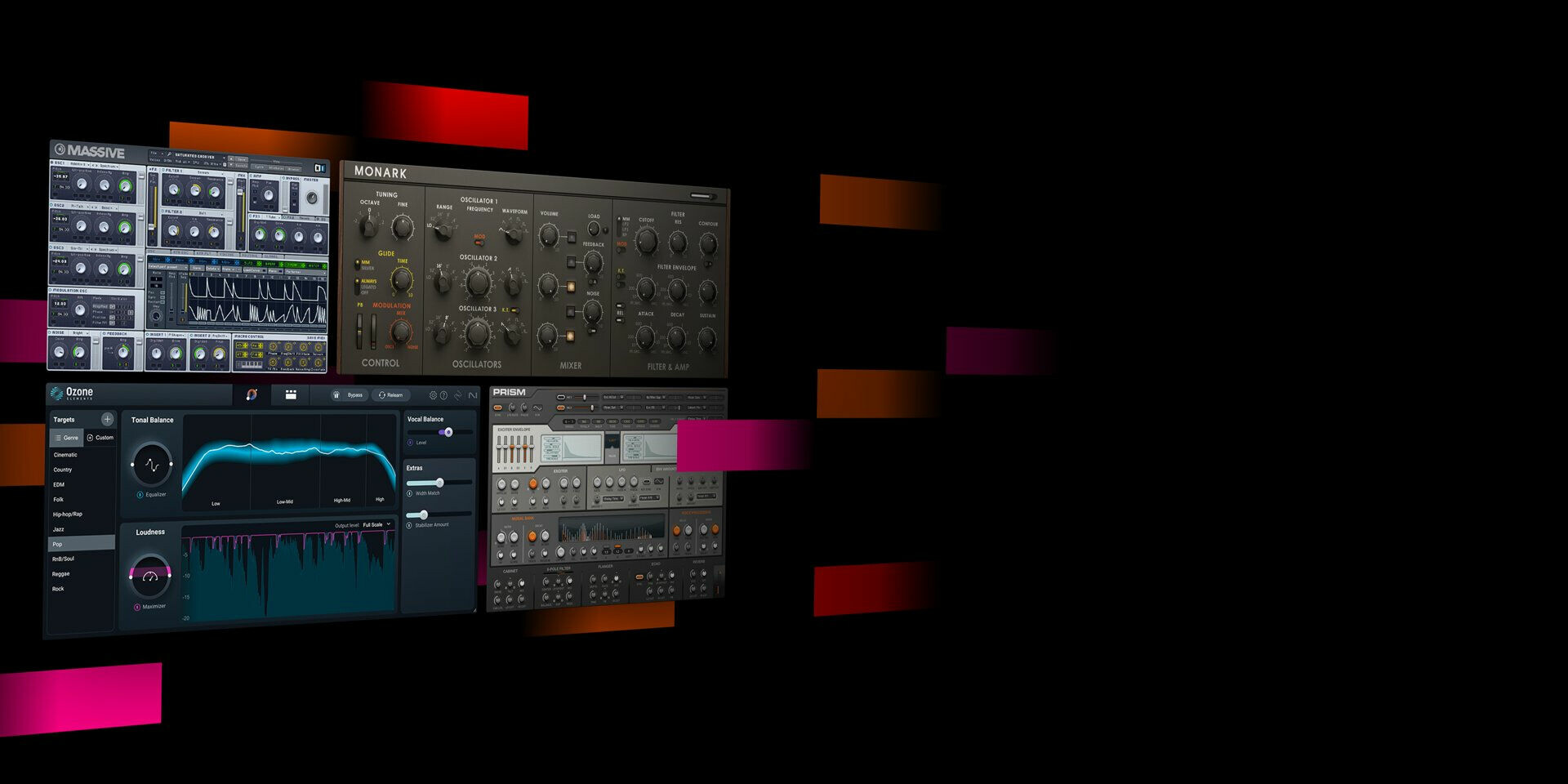The image size is (1568, 784).
Task: Click the Native Instruments logo in Ozone header
Action: (x=473, y=395)
